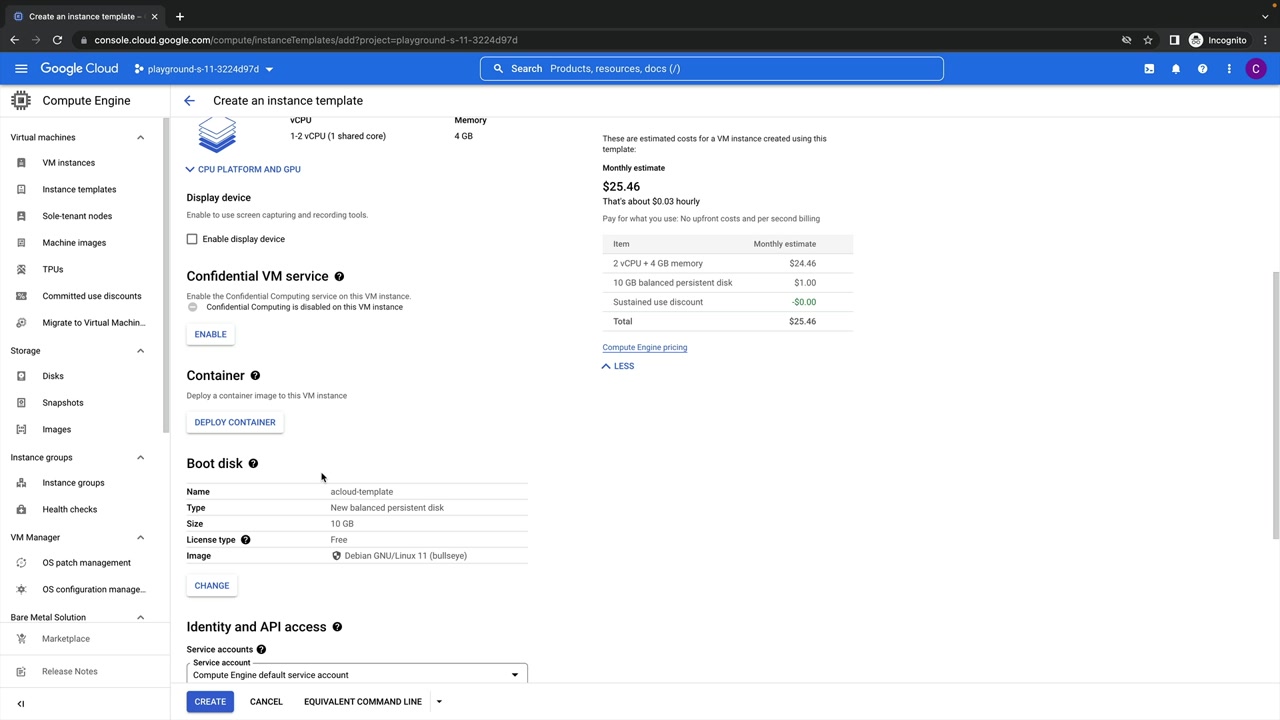Click the Change boot disk button
The height and width of the screenshot is (720, 1280).
pos(212,586)
